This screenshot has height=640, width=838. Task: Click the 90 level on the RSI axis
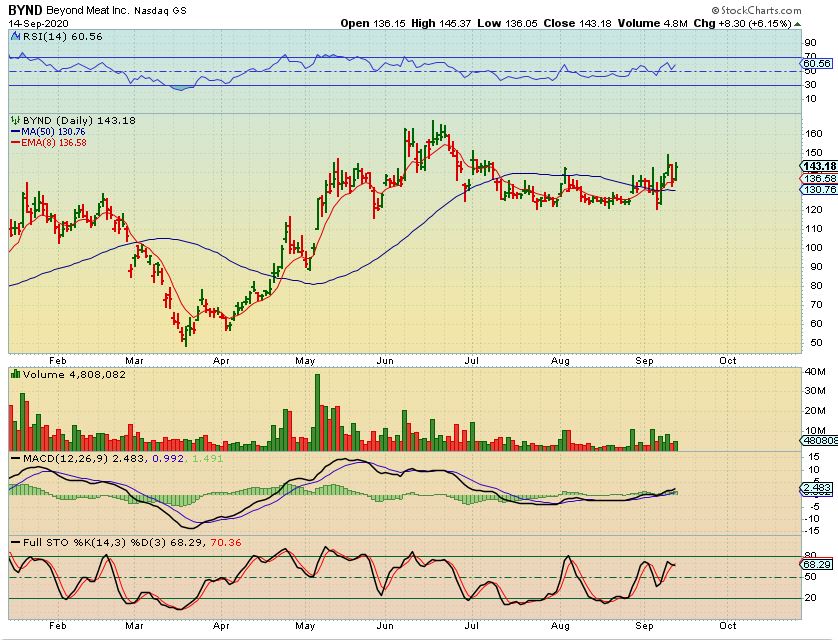coord(810,43)
